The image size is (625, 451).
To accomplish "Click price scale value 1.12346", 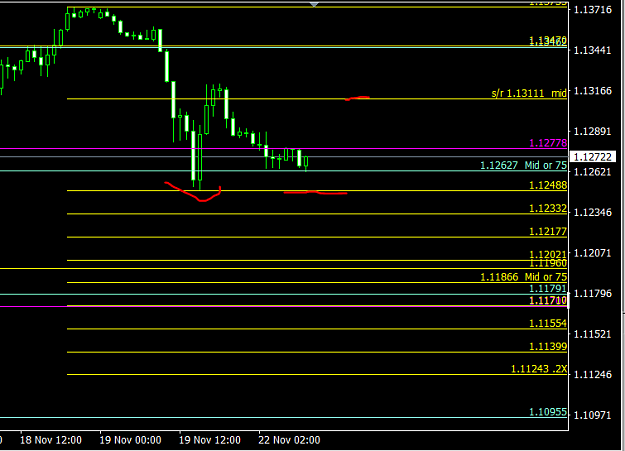I will (592, 213).
